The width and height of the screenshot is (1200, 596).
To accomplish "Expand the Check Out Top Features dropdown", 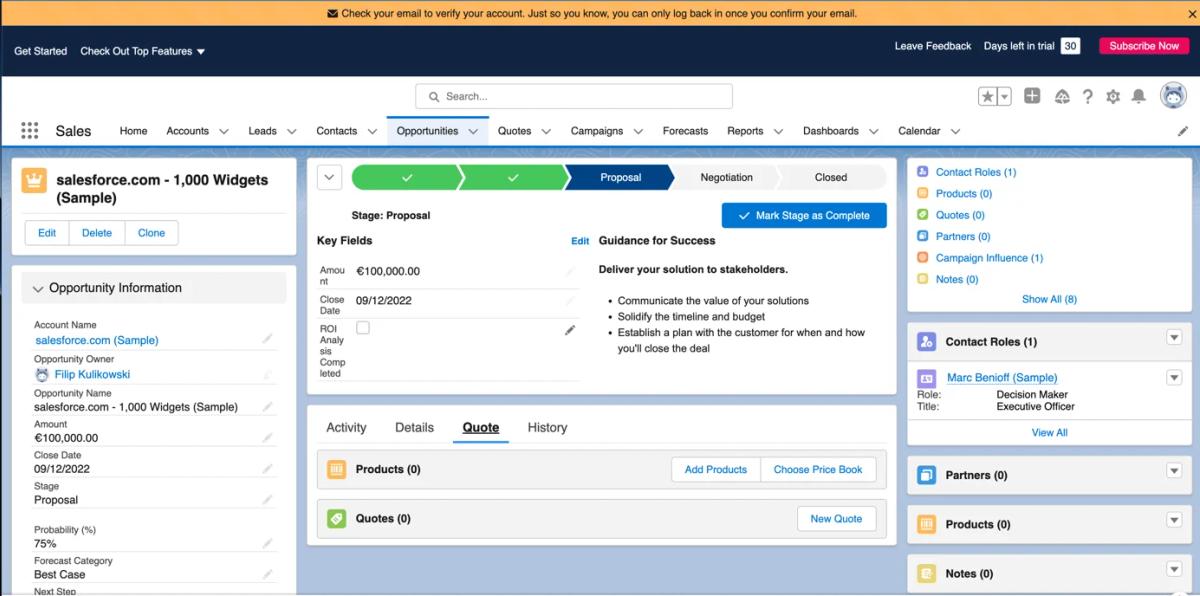I will click(143, 51).
